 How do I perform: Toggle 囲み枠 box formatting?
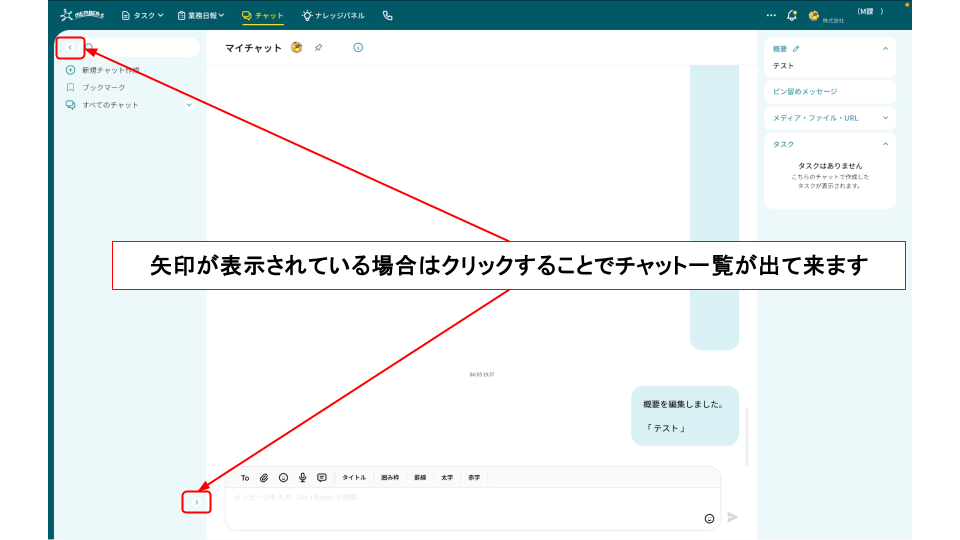[x=390, y=478]
